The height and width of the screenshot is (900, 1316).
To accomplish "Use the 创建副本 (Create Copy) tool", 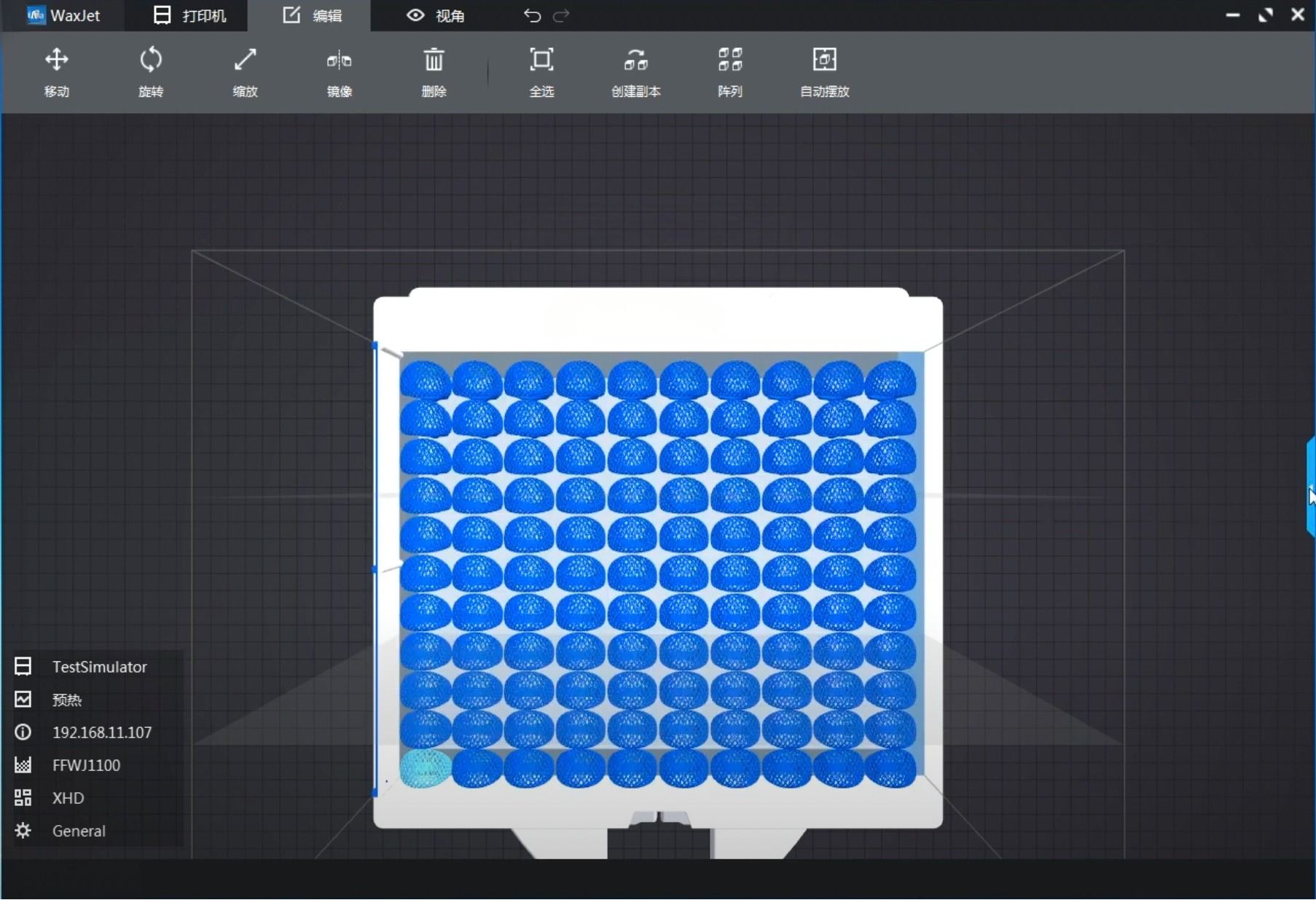I will pyautogui.click(x=635, y=72).
